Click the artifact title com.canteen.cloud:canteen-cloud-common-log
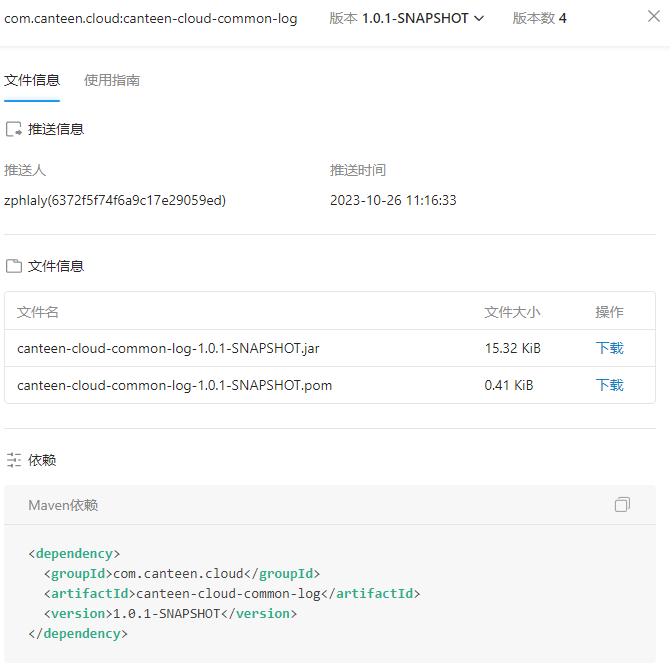The height and width of the screenshot is (665, 670). (x=150, y=19)
